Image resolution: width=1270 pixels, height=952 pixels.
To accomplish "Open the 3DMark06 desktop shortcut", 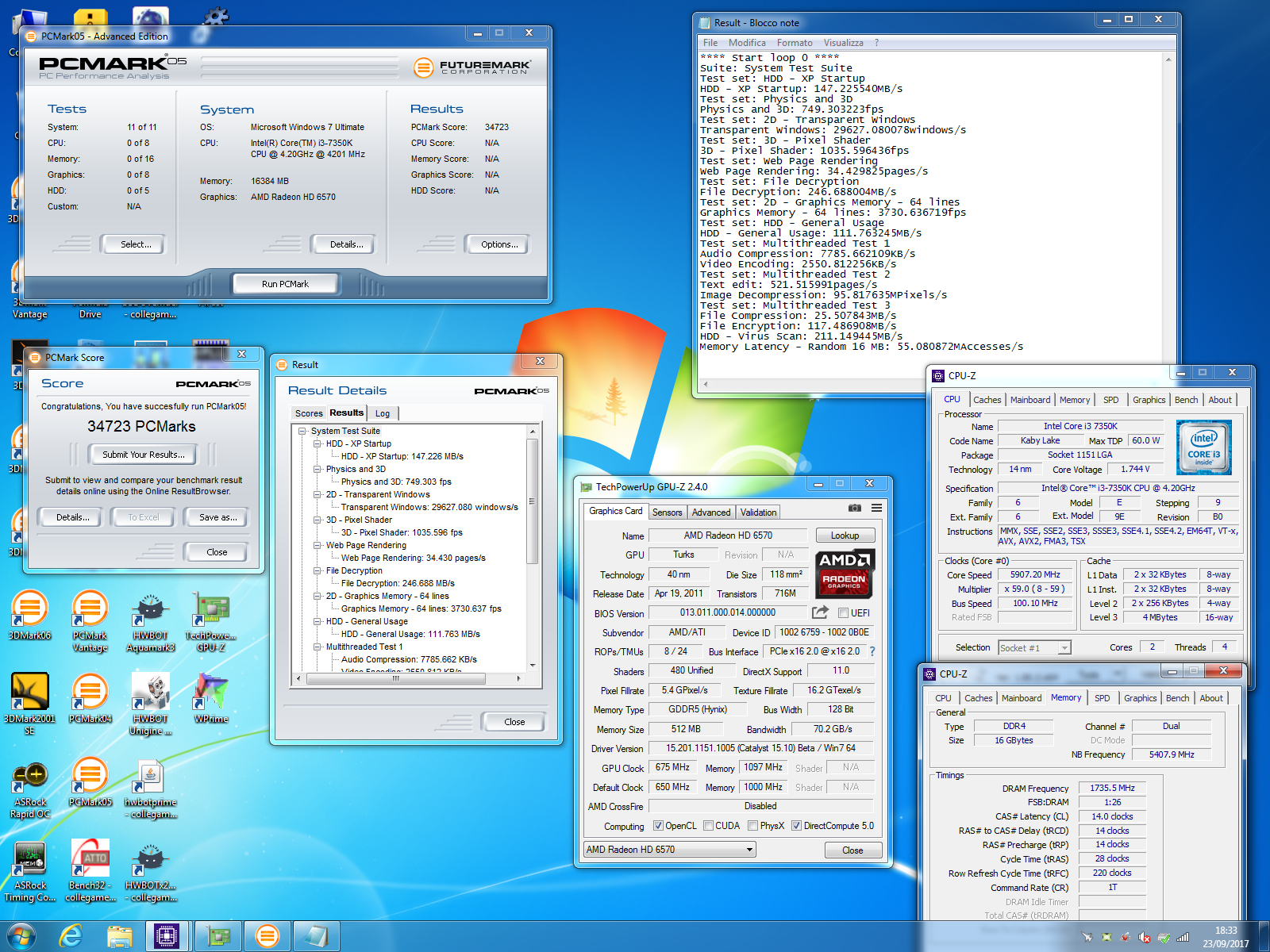I will point(29,615).
